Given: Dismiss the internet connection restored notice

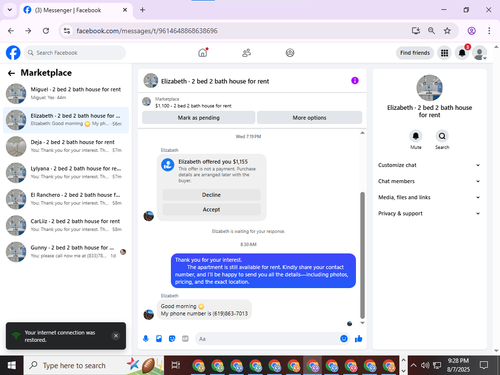Looking at the screenshot, I should click(116, 336).
